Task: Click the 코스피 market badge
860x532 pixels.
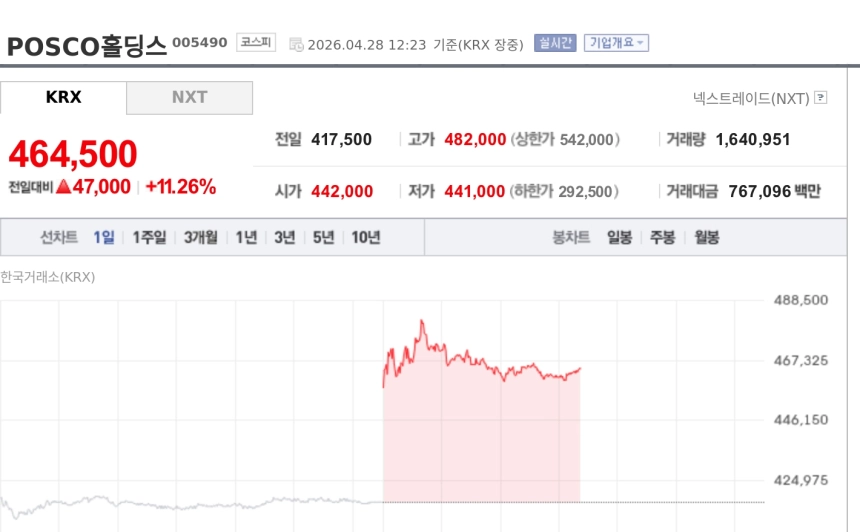Action: tap(256, 43)
